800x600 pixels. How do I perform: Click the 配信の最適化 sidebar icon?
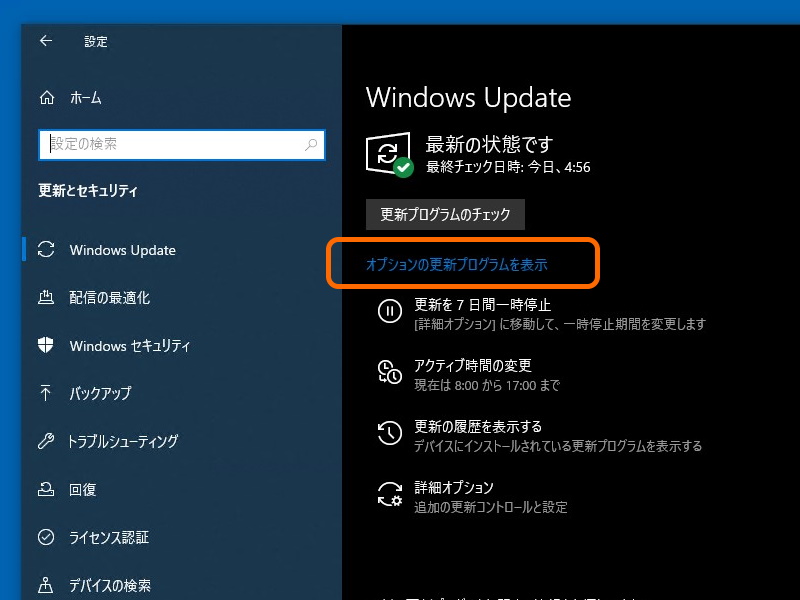coord(47,298)
